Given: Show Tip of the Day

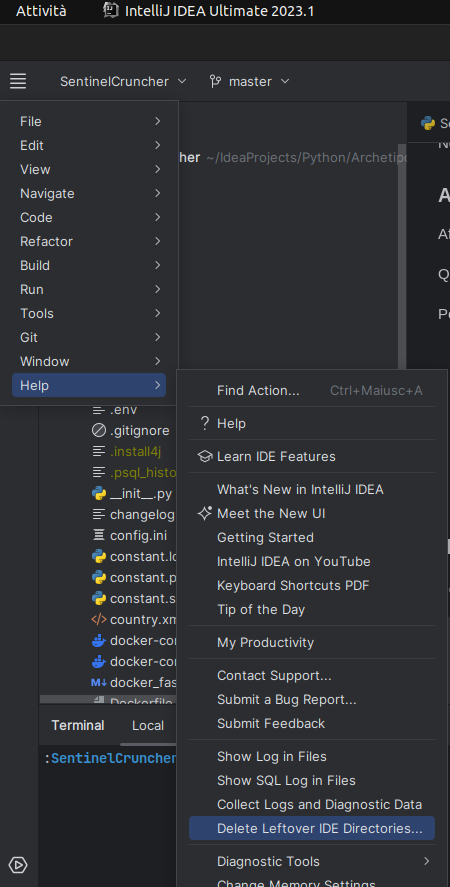Looking at the screenshot, I should (x=312, y=609).
